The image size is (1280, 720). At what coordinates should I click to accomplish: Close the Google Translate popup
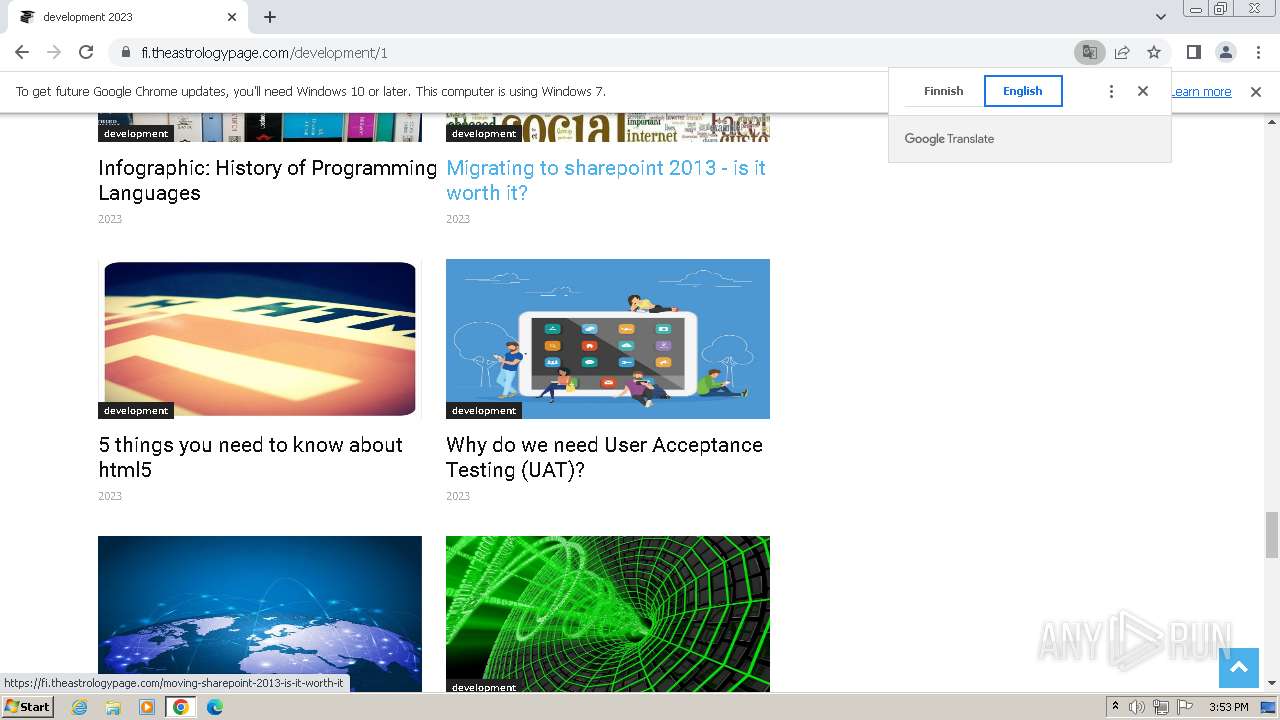(1143, 91)
